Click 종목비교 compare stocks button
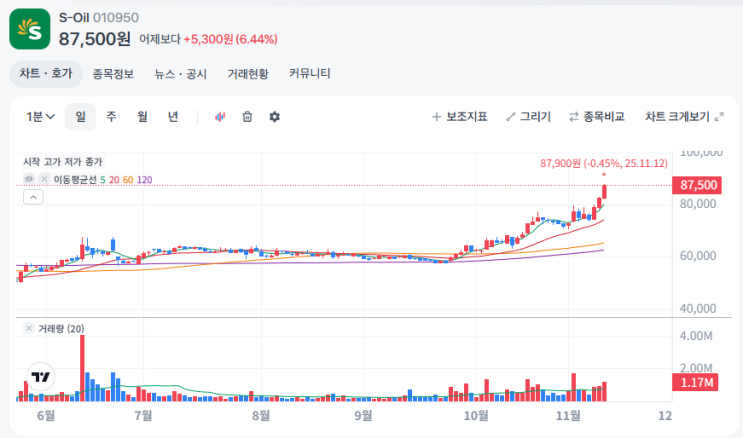The height and width of the screenshot is (438, 743). point(597,117)
